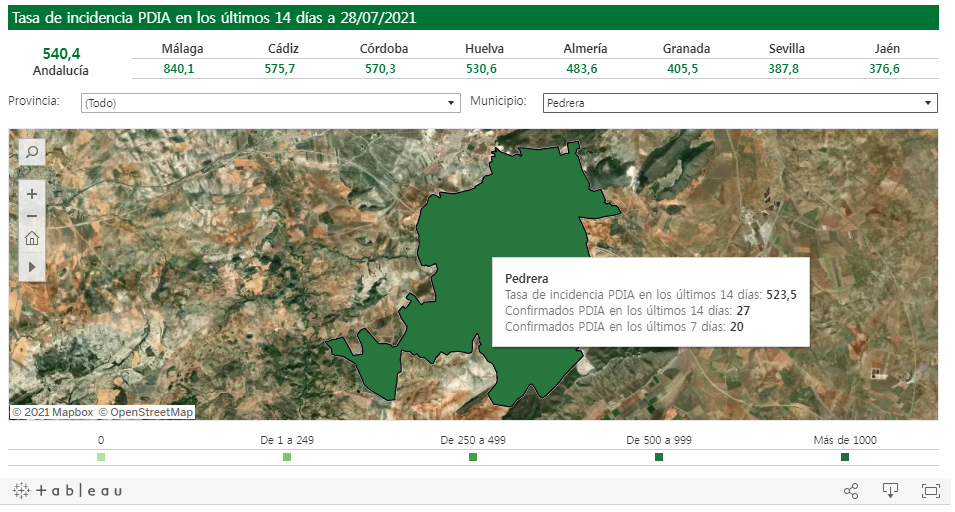Click the Tableau logo
This screenshot has width=955, height=512.
click(68, 491)
